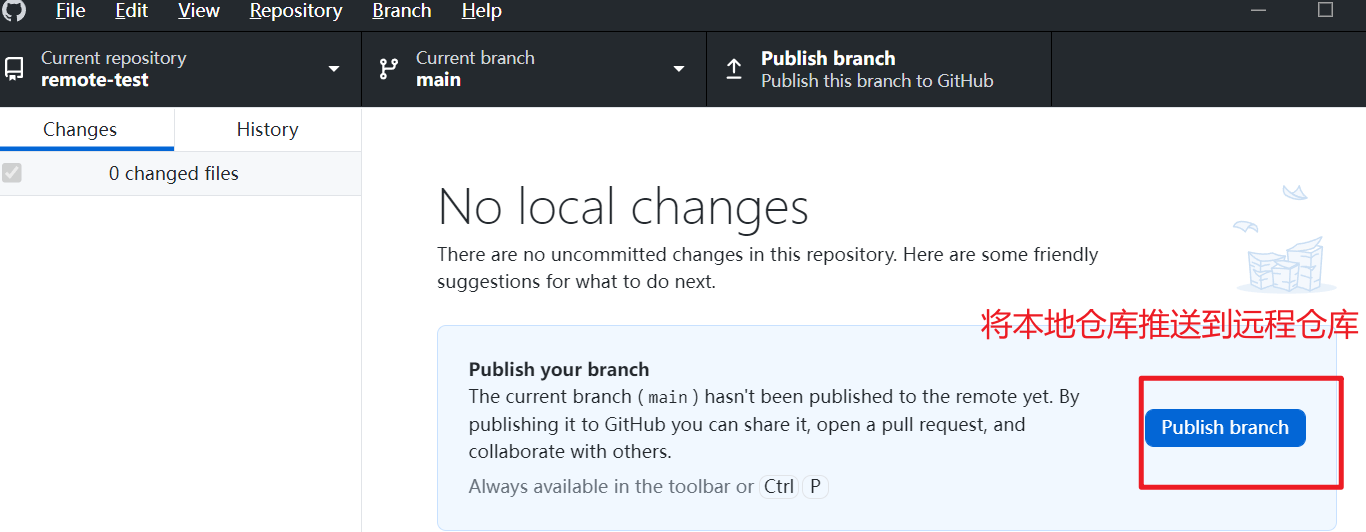Screen dimensions: 1366x532
Task: Click the upload arrow icon in the toolbar
Action: tap(734, 69)
